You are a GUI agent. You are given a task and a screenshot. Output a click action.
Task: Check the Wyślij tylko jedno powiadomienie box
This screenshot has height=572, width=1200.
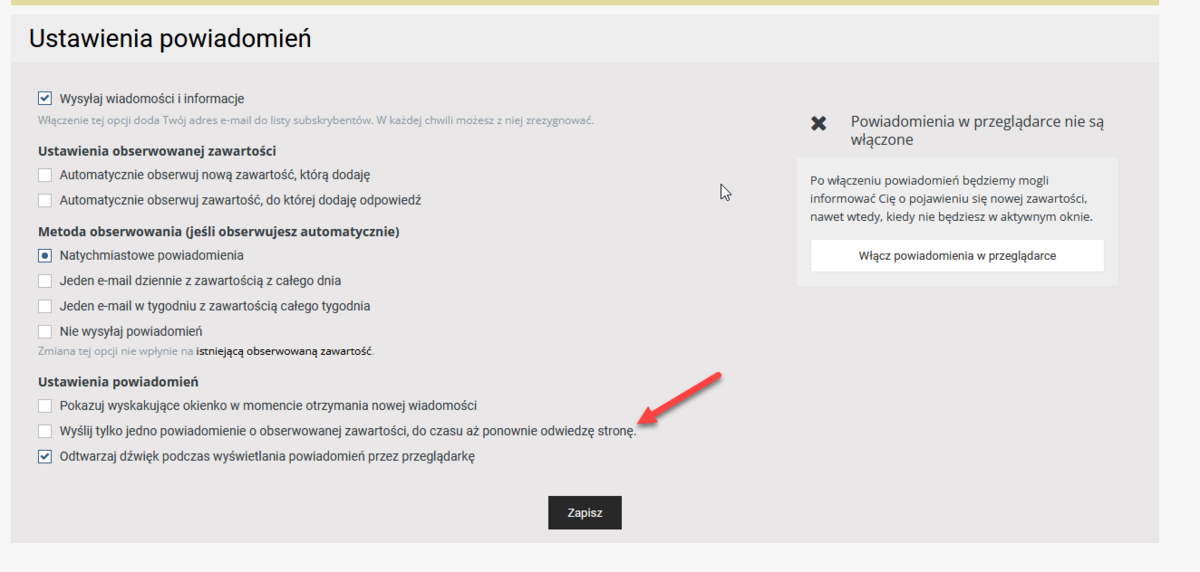click(x=45, y=431)
